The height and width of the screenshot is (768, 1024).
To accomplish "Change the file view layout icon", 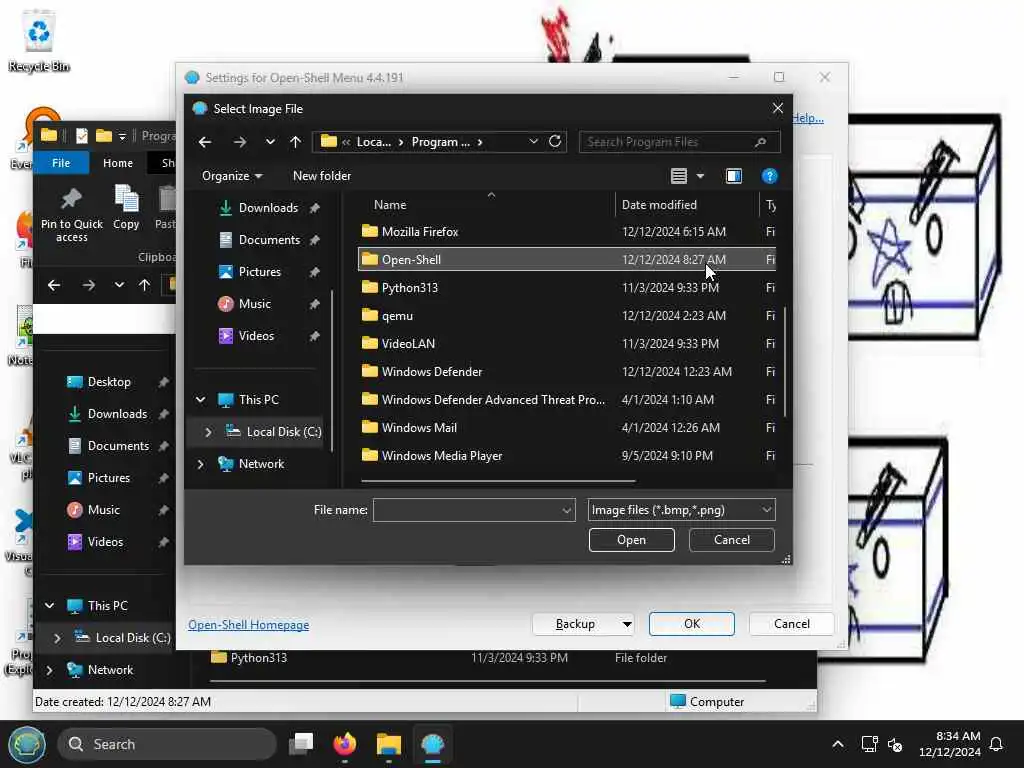I will click(679, 176).
